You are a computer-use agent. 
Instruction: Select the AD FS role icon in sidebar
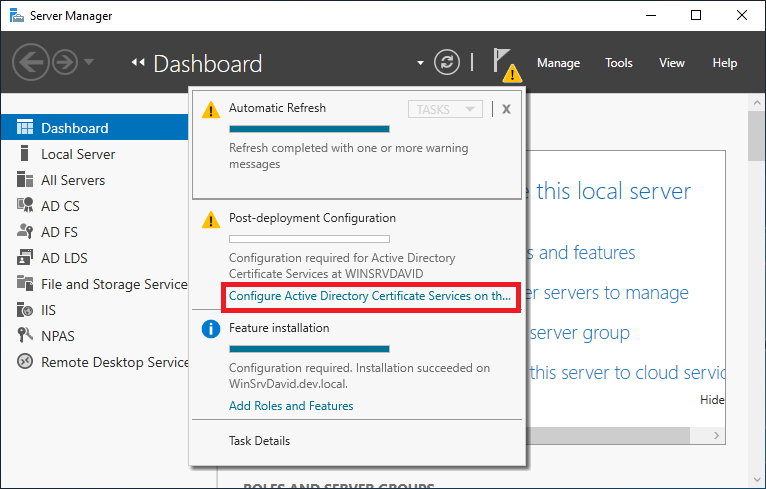tap(25, 232)
